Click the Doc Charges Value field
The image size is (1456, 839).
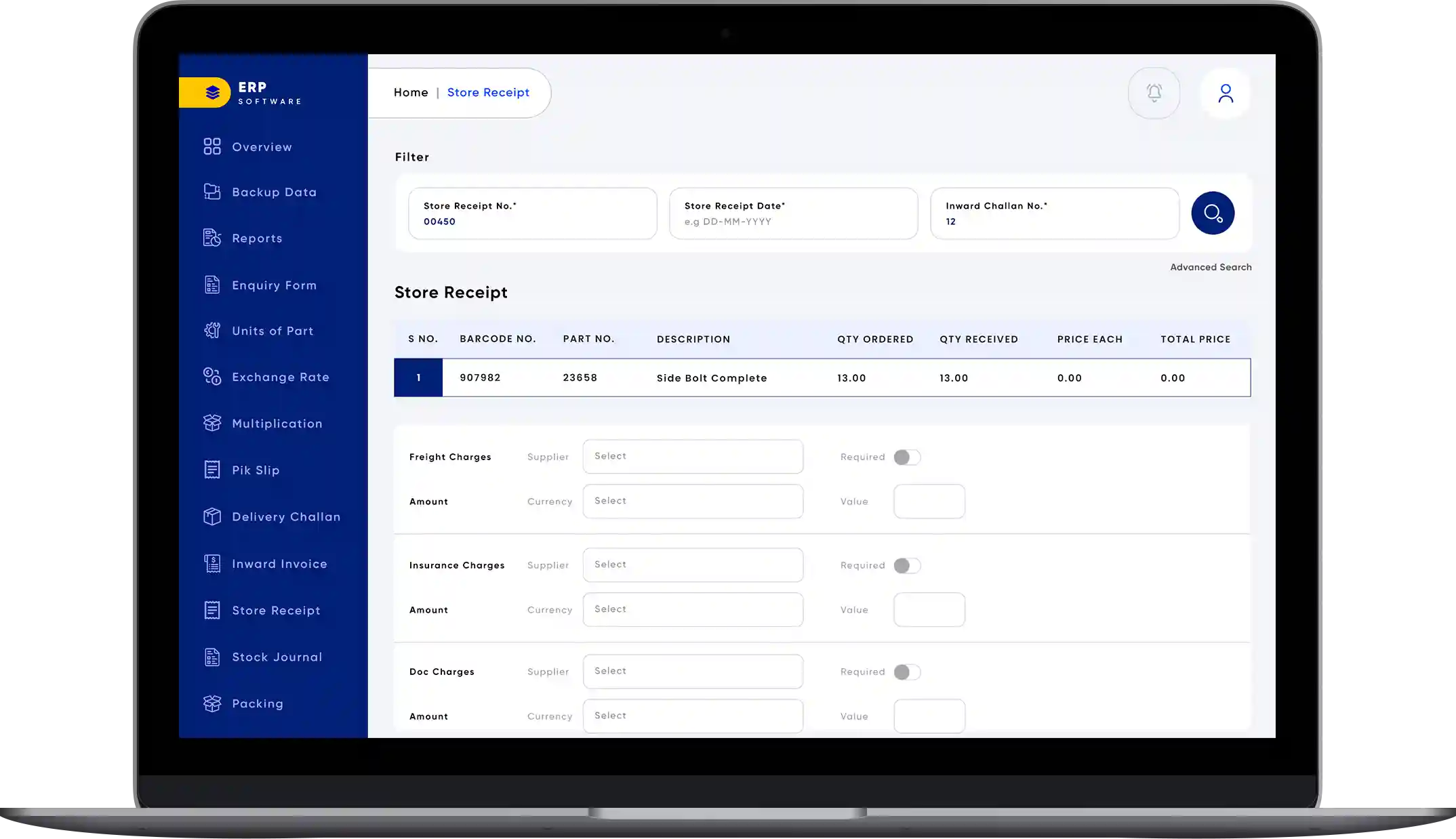click(x=929, y=716)
